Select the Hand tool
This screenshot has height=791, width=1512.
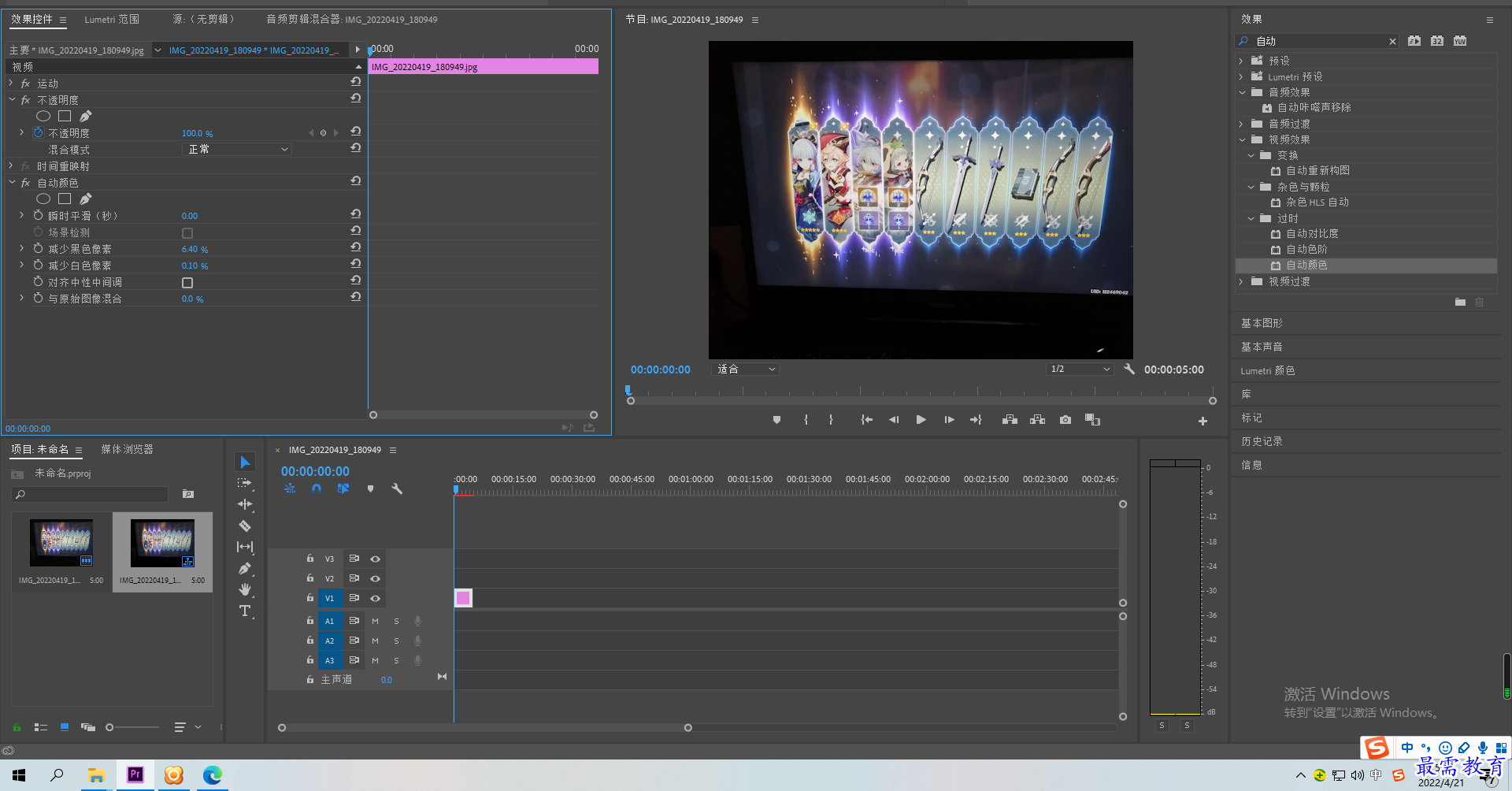245,589
